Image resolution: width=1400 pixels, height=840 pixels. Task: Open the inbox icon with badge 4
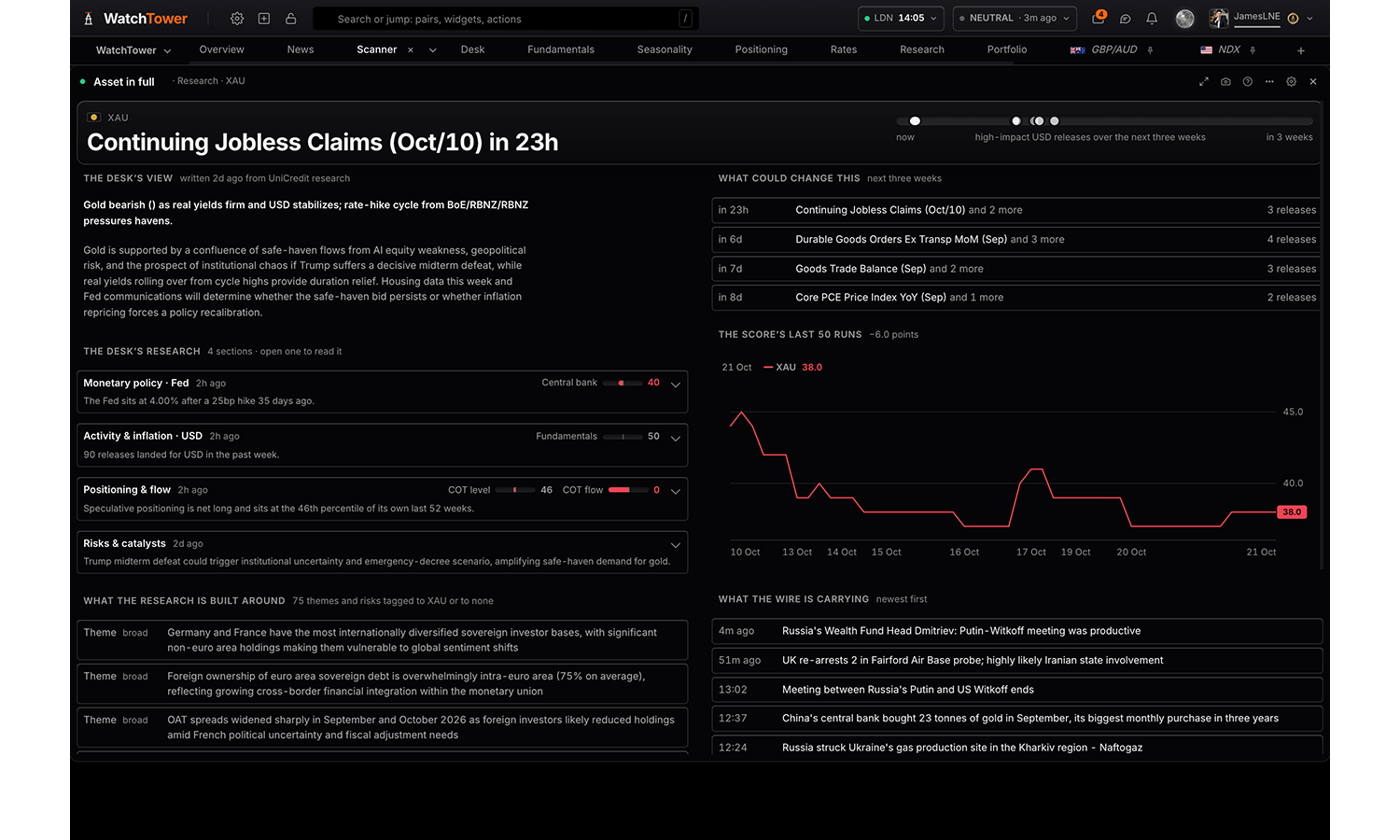1099,18
